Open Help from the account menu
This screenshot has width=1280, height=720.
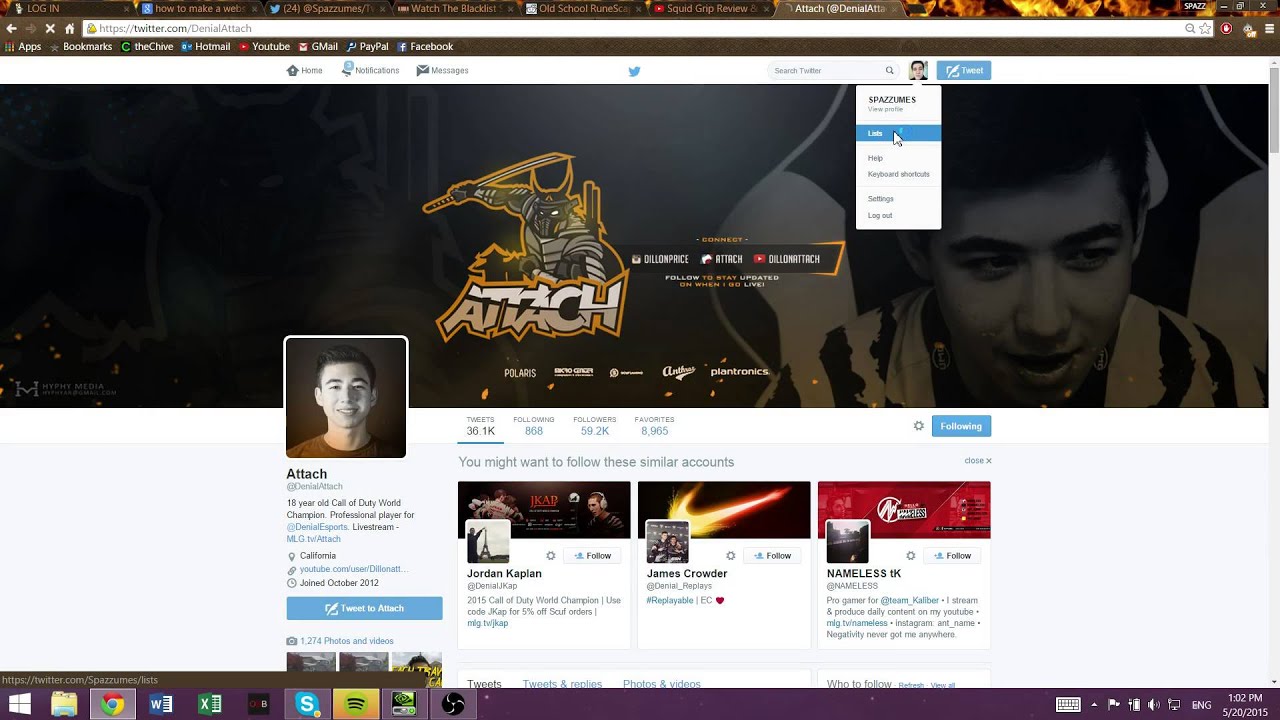tap(875, 158)
